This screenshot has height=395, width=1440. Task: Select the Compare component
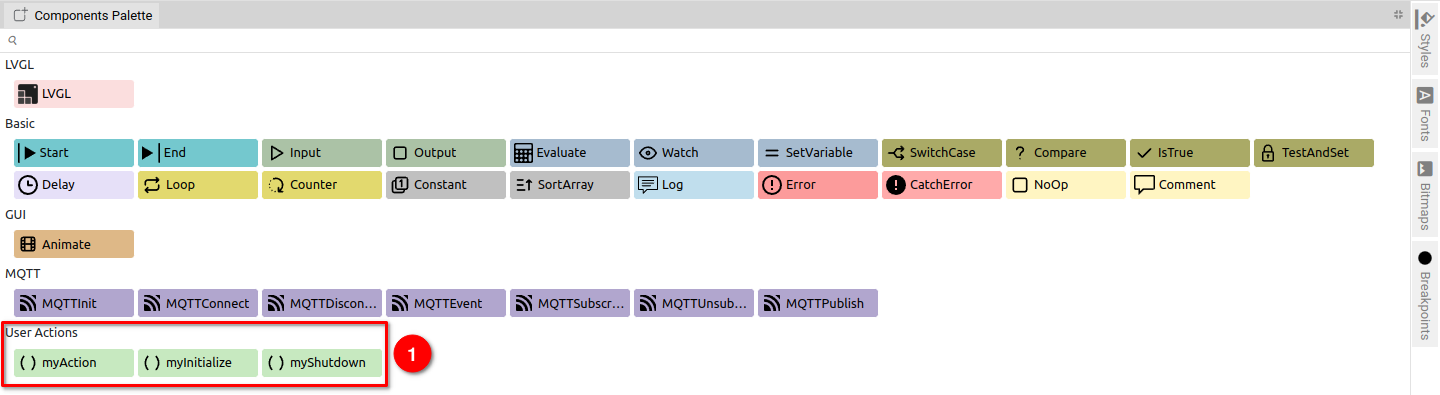pos(1066,153)
